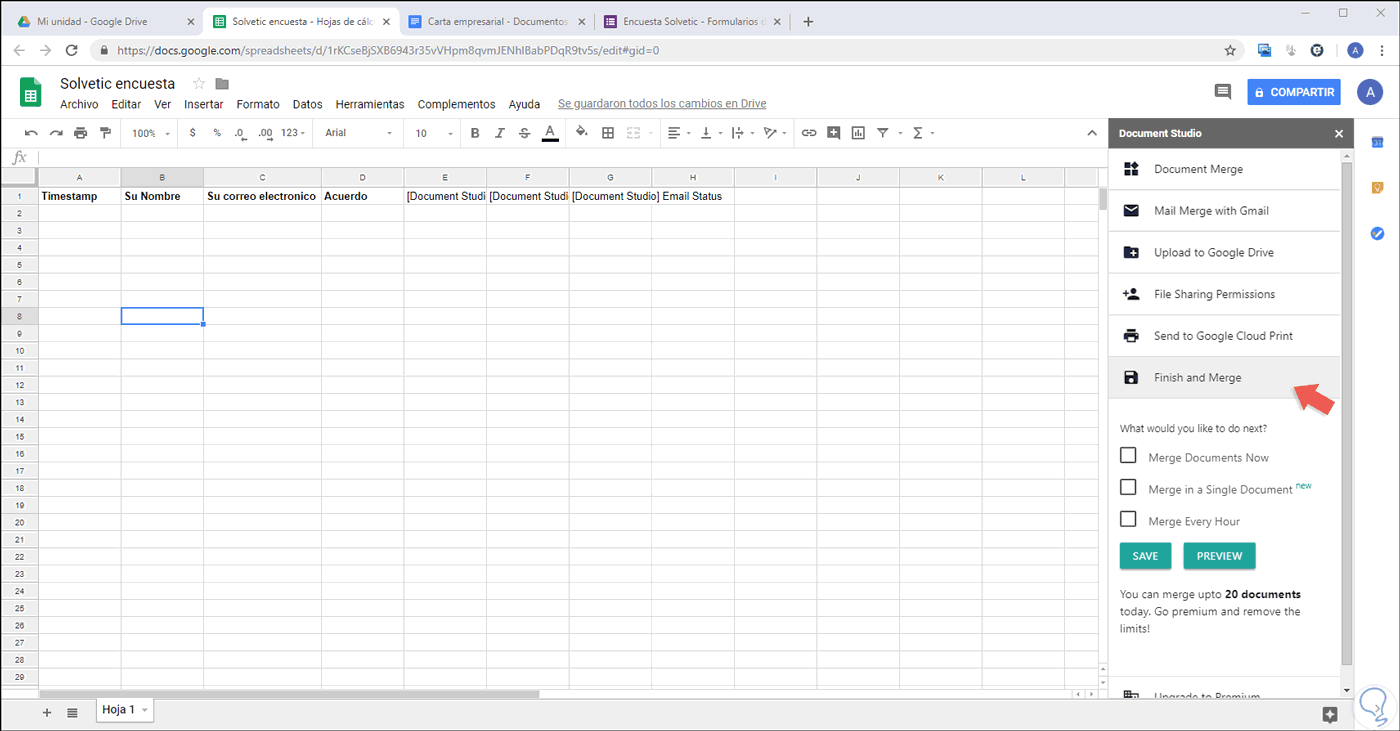Apply percent format to the cell
This screenshot has width=1400, height=731.
(x=217, y=133)
